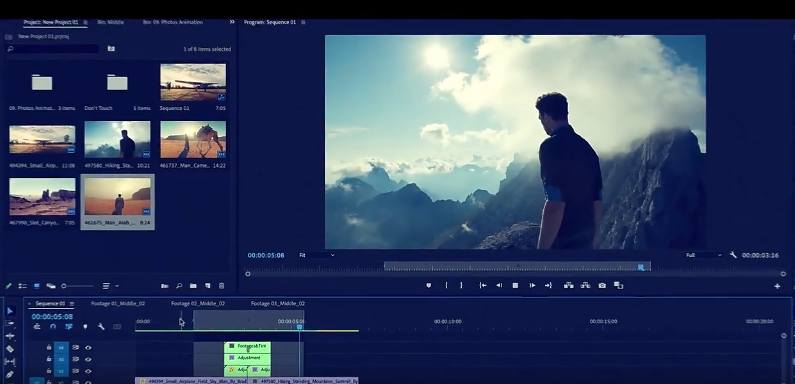This screenshot has height=384, width=795.
Task: Adjust the Project panel thumbnail zoom slider
Action: click(x=77, y=286)
